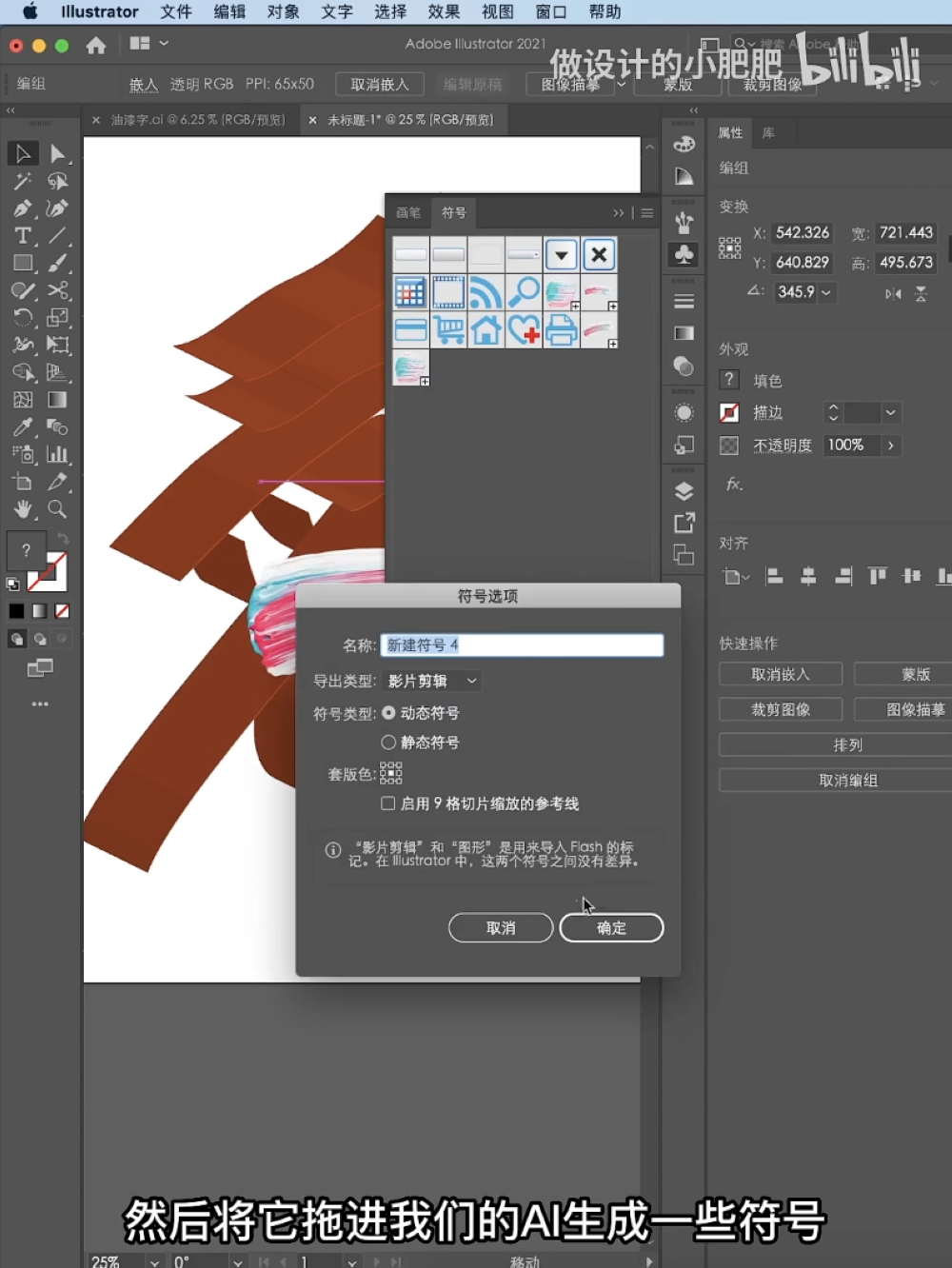Open the Layers panel icon
This screenshot has width=952, height=1268.
coord(684,491)
